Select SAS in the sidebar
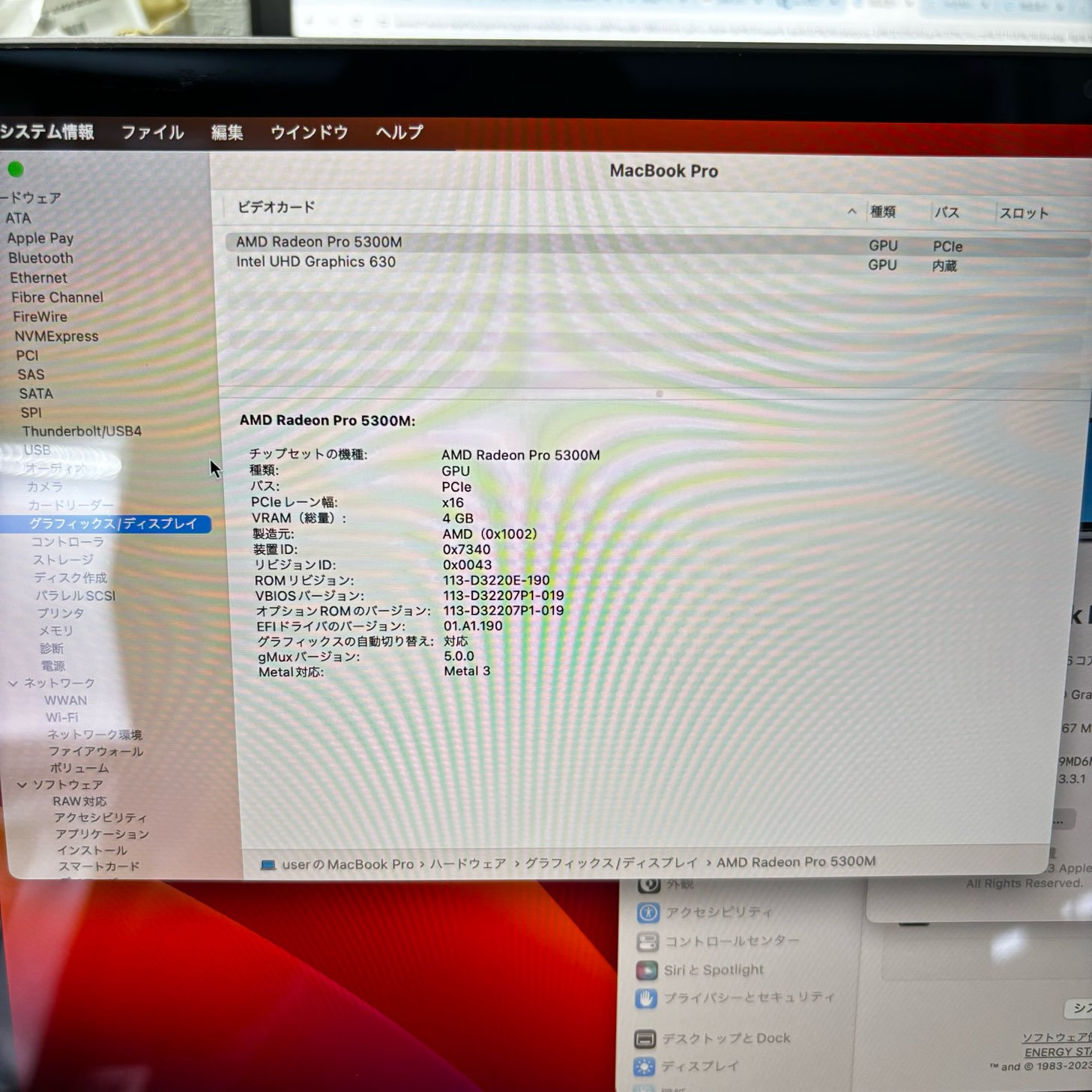 coord(31,374)
